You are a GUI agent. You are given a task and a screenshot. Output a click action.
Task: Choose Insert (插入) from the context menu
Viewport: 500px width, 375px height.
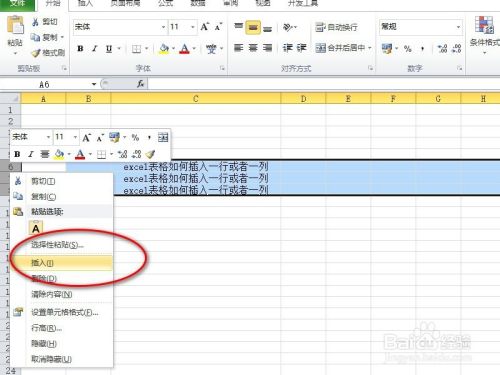(x=62, y=263)
